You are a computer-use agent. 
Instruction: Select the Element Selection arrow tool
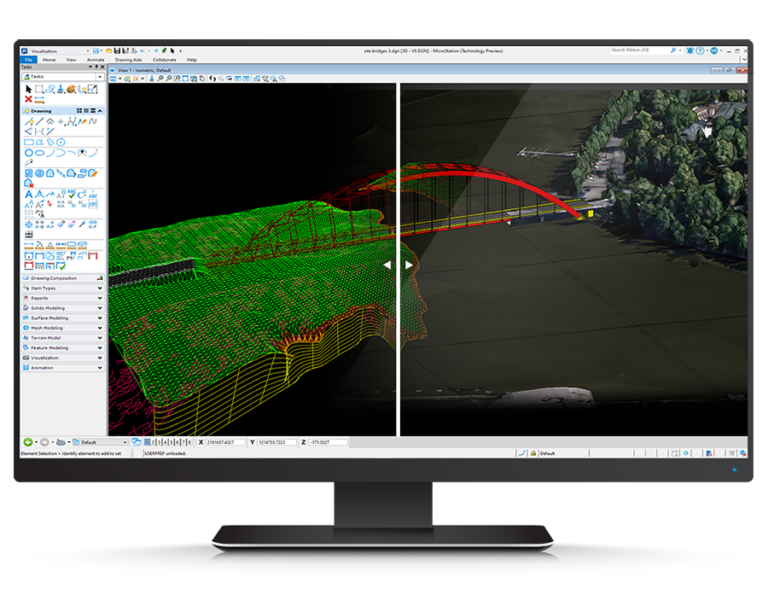click(x=28, y=89)
